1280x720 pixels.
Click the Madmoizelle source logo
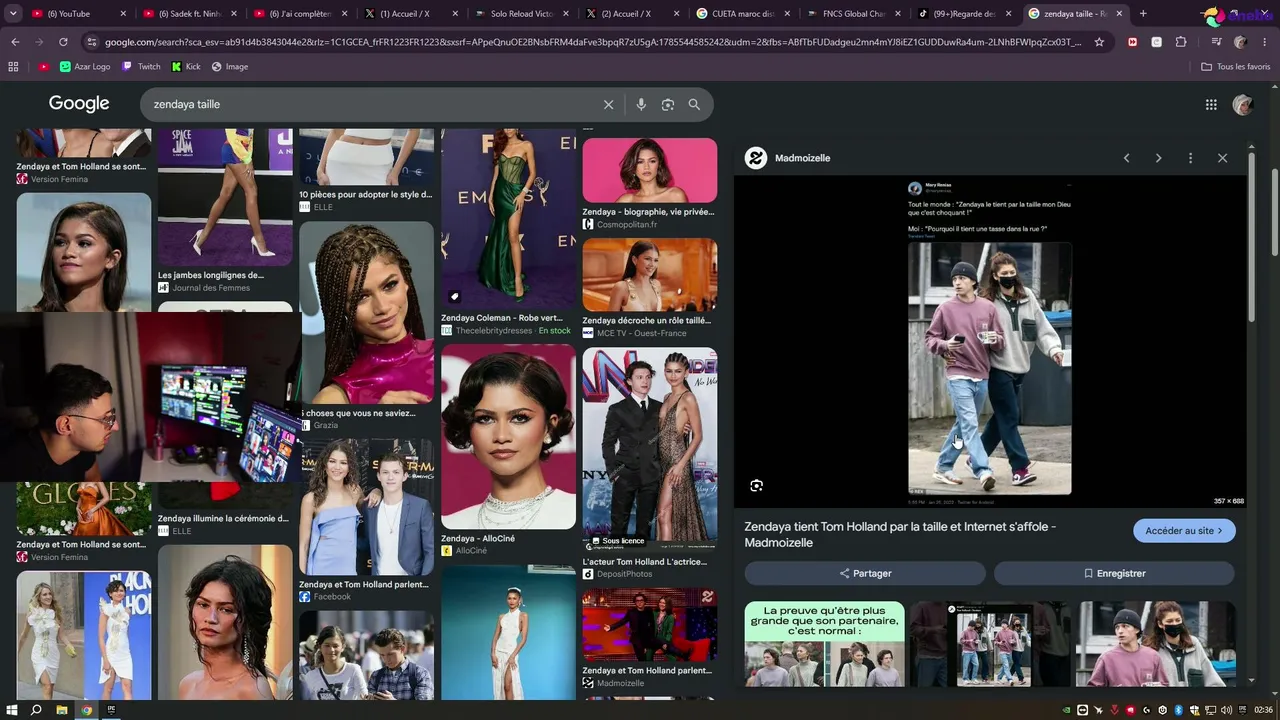(x=756, y=158)
